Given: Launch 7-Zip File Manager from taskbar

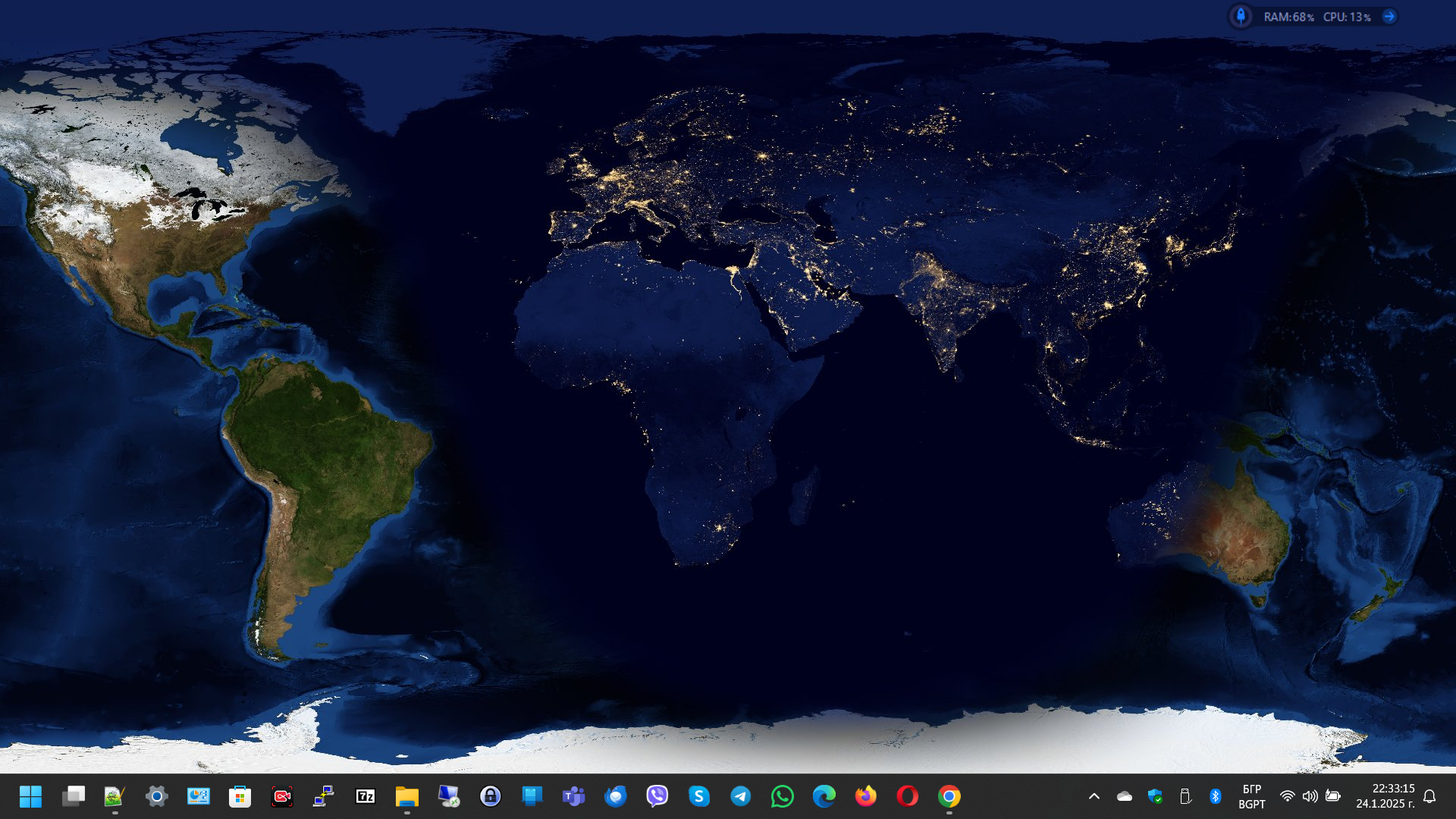Looking at the screenshot, I should [x=366, y=796].
